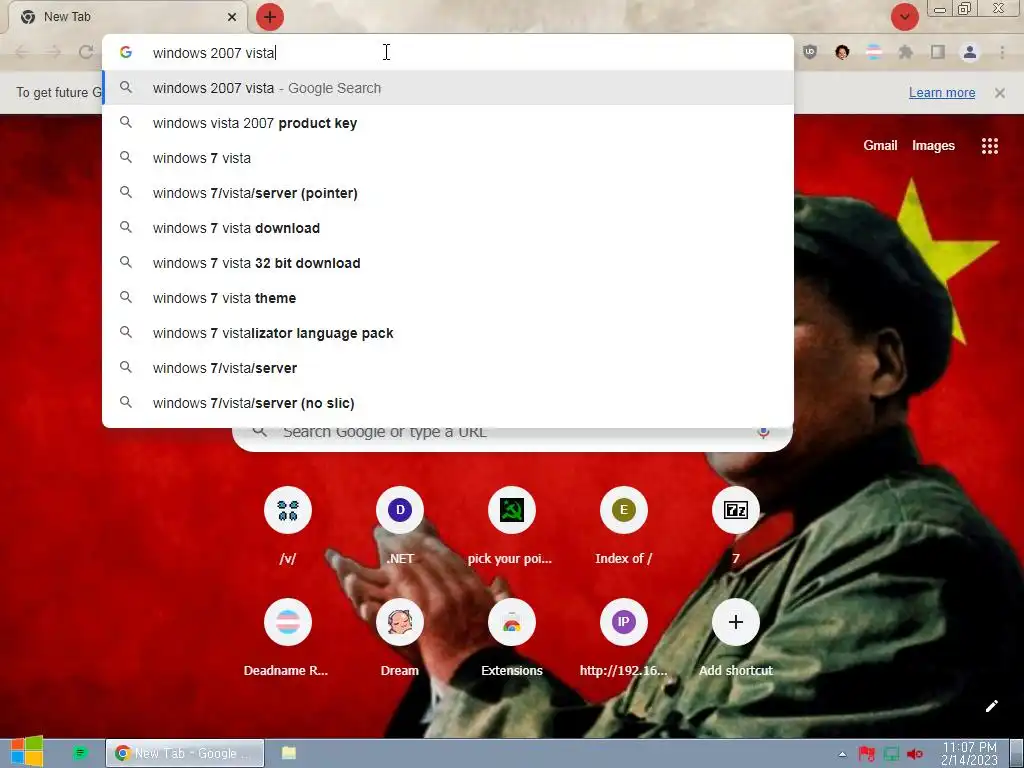Open the Extensions puzzle piece menu
Image resolution: width=1024 pixels, height=768 pixels.
click(x=906, y=52)
